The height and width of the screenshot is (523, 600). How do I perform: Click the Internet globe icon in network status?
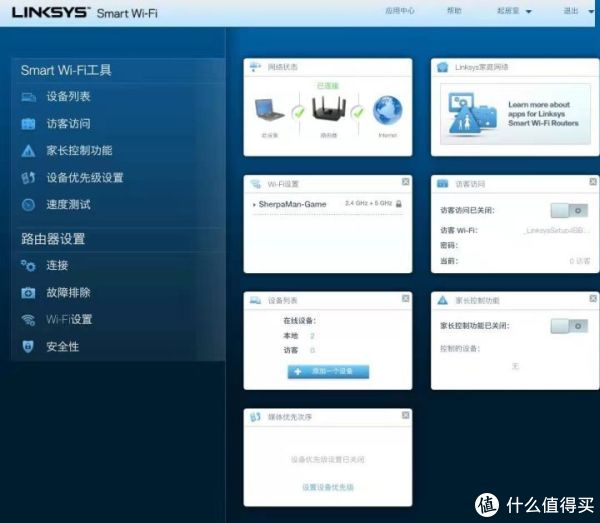388,110
